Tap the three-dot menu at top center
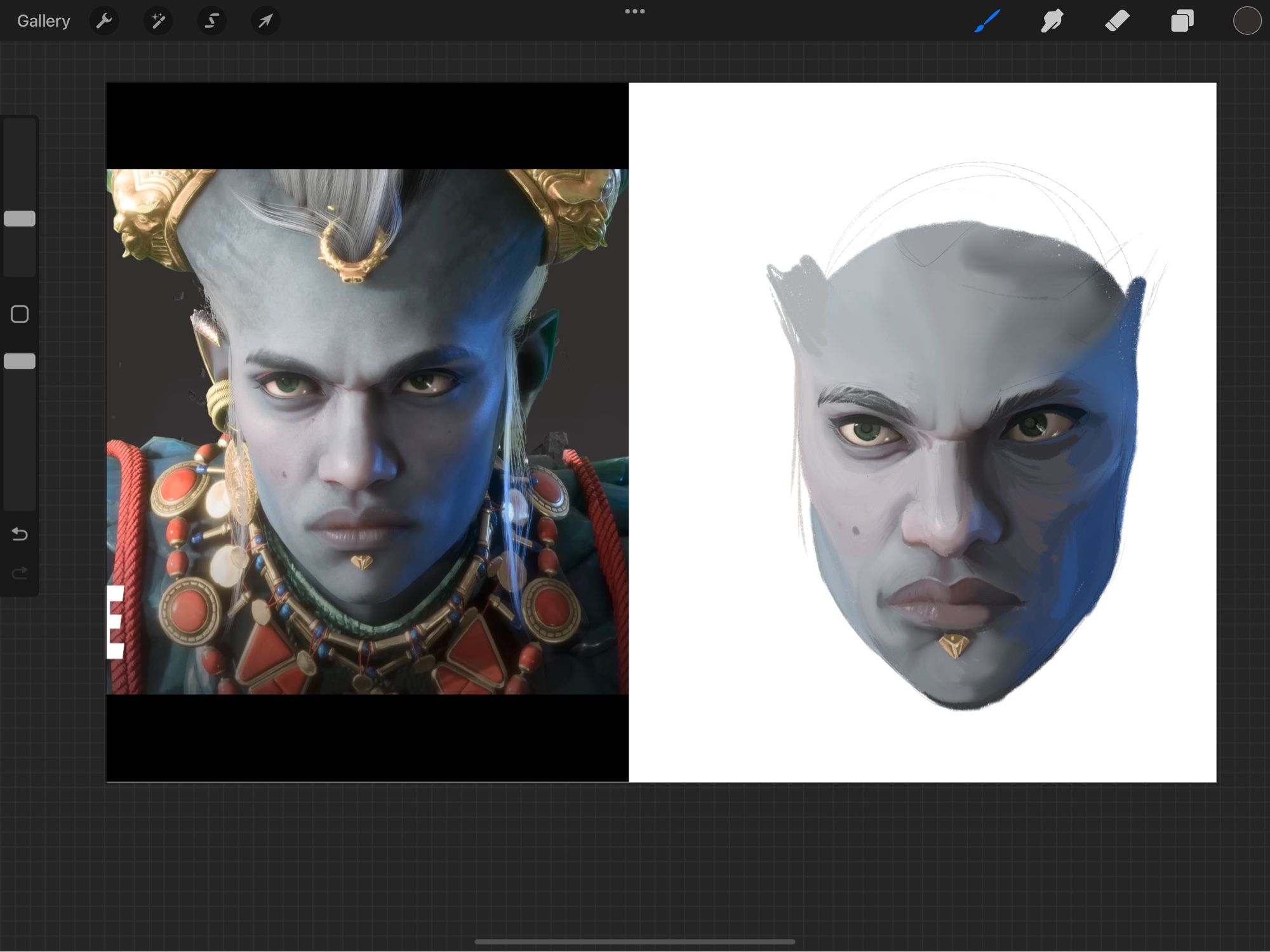The image size is (1270, 952). [x=635, y=11]
